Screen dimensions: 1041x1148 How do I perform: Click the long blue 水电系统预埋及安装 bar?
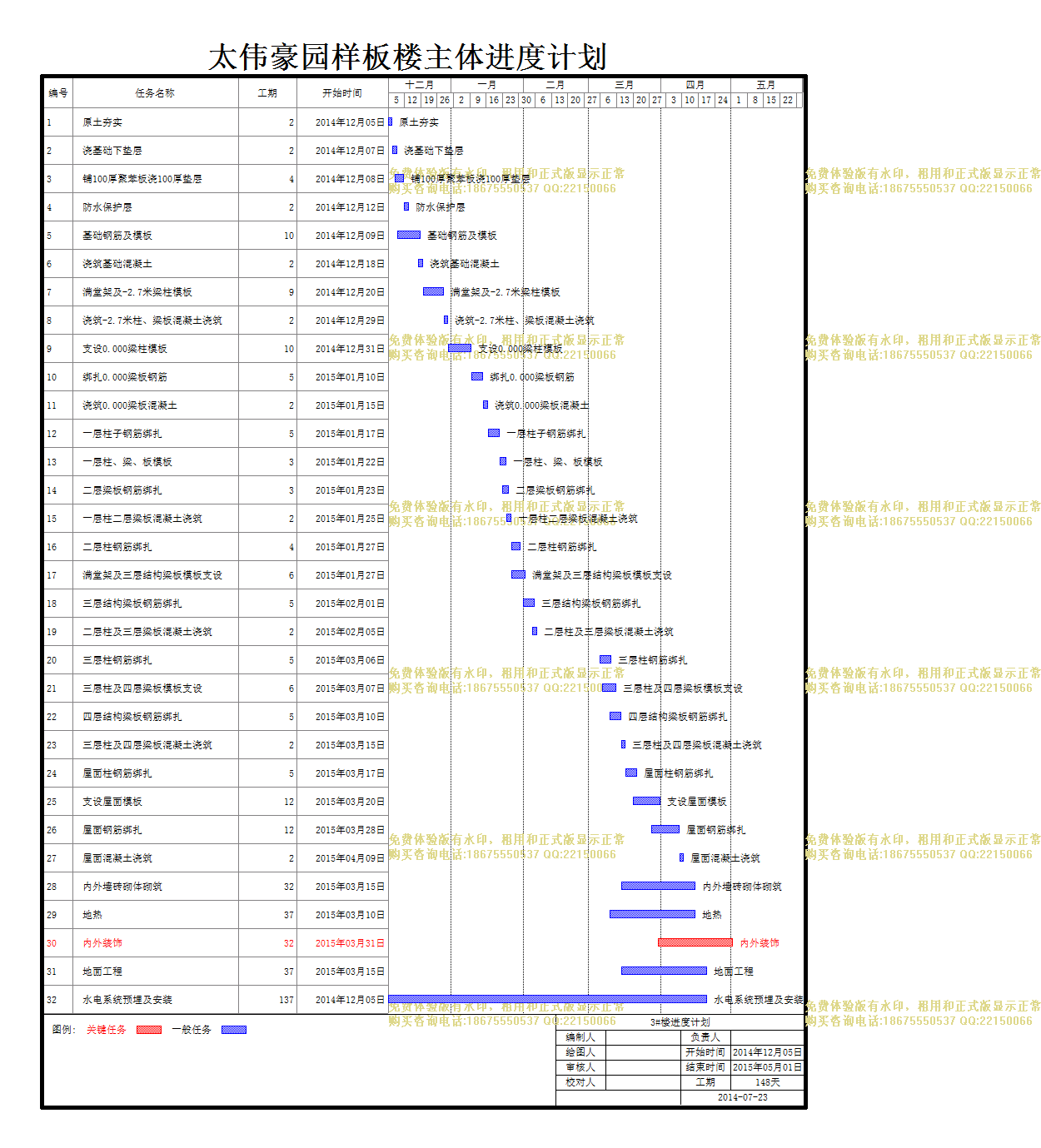pyautogui.click(x=547, y=999)
